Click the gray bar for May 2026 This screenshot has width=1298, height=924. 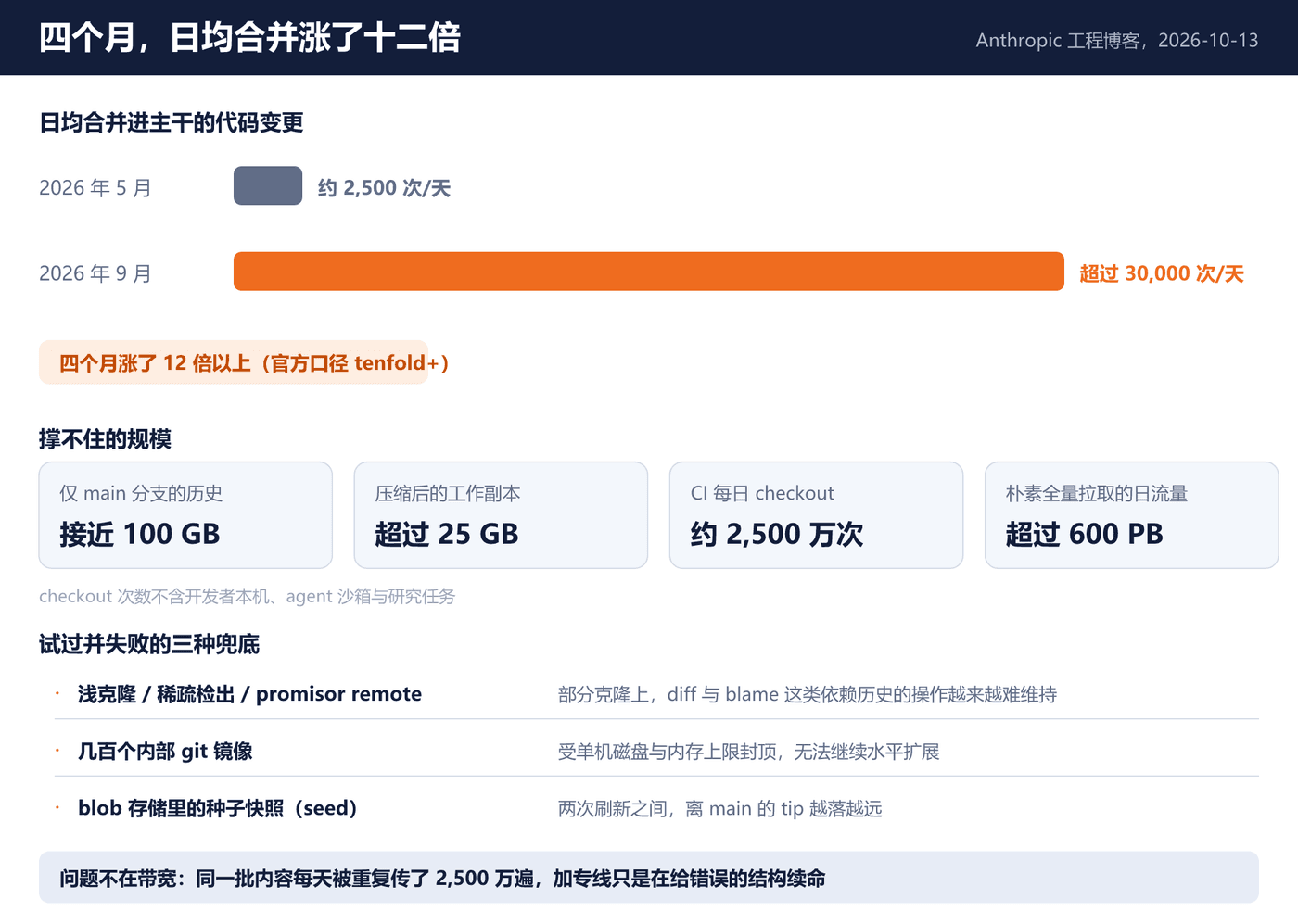pos(268,185)
